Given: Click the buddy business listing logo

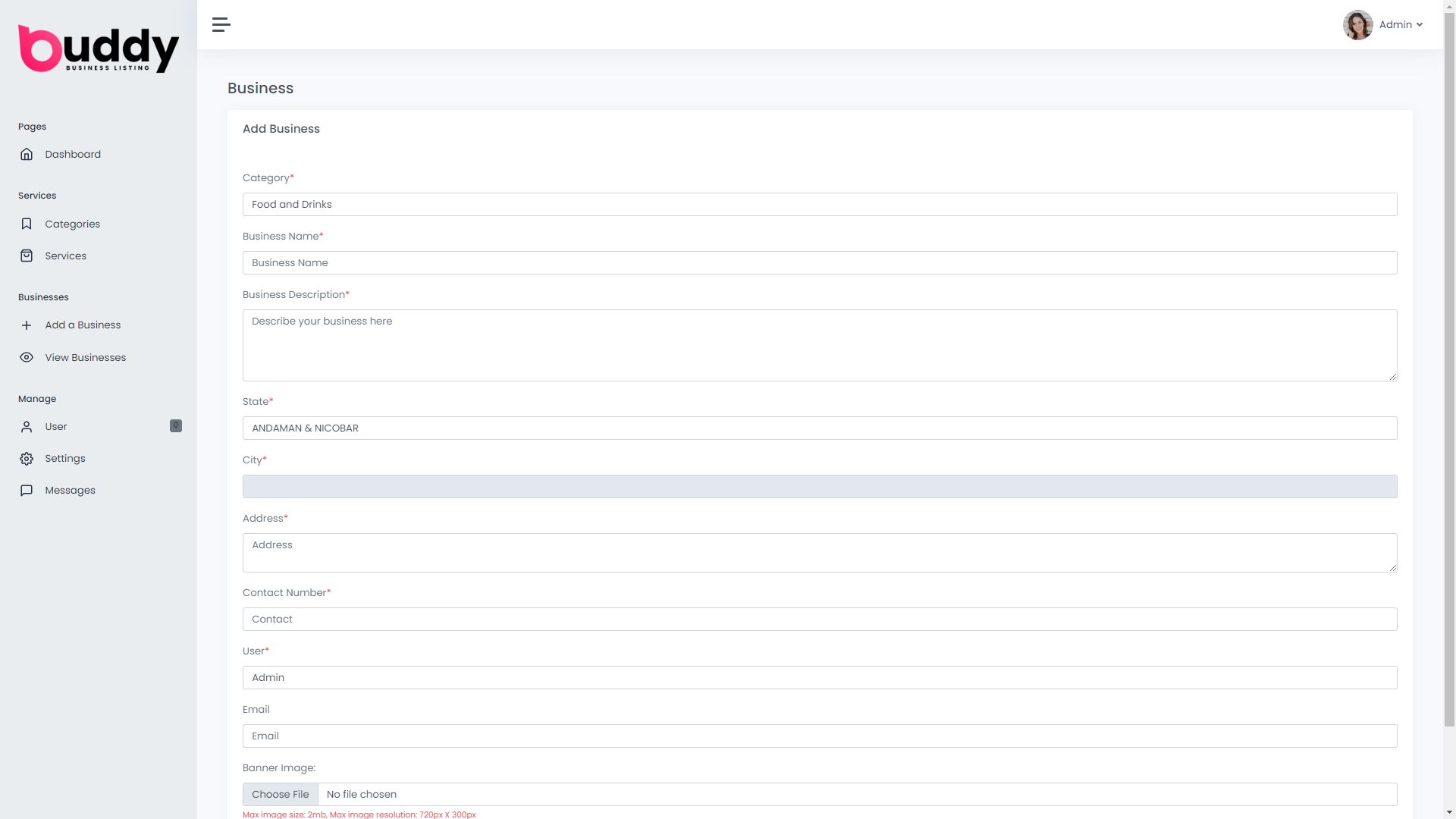Looking at the screenshot, I should (99, 50).
